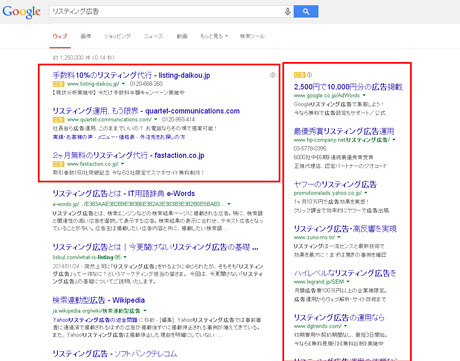This screenshot has width=460, height=361.
Task: Open result リスティング広告 - ソフトバンクテレコム
Action: coord(115,353)
